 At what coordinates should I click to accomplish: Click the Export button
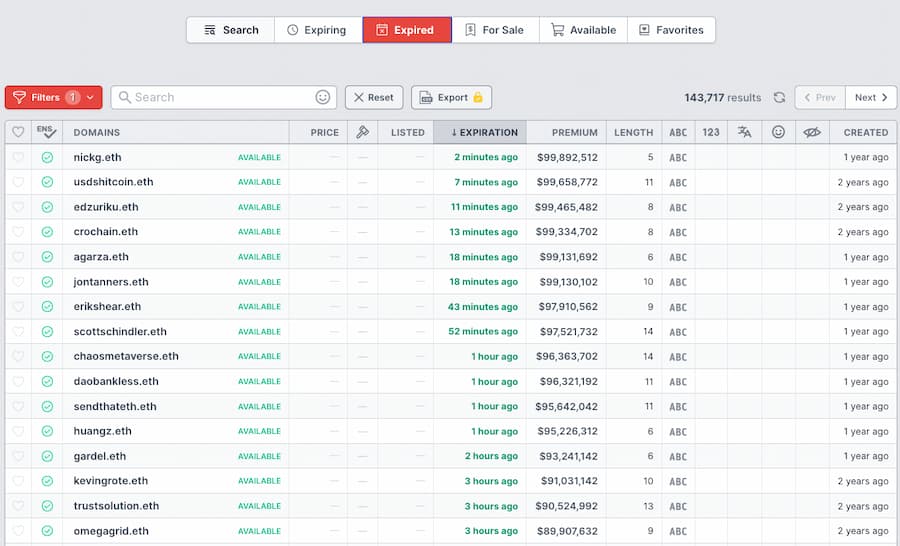(x=451, y=98)
